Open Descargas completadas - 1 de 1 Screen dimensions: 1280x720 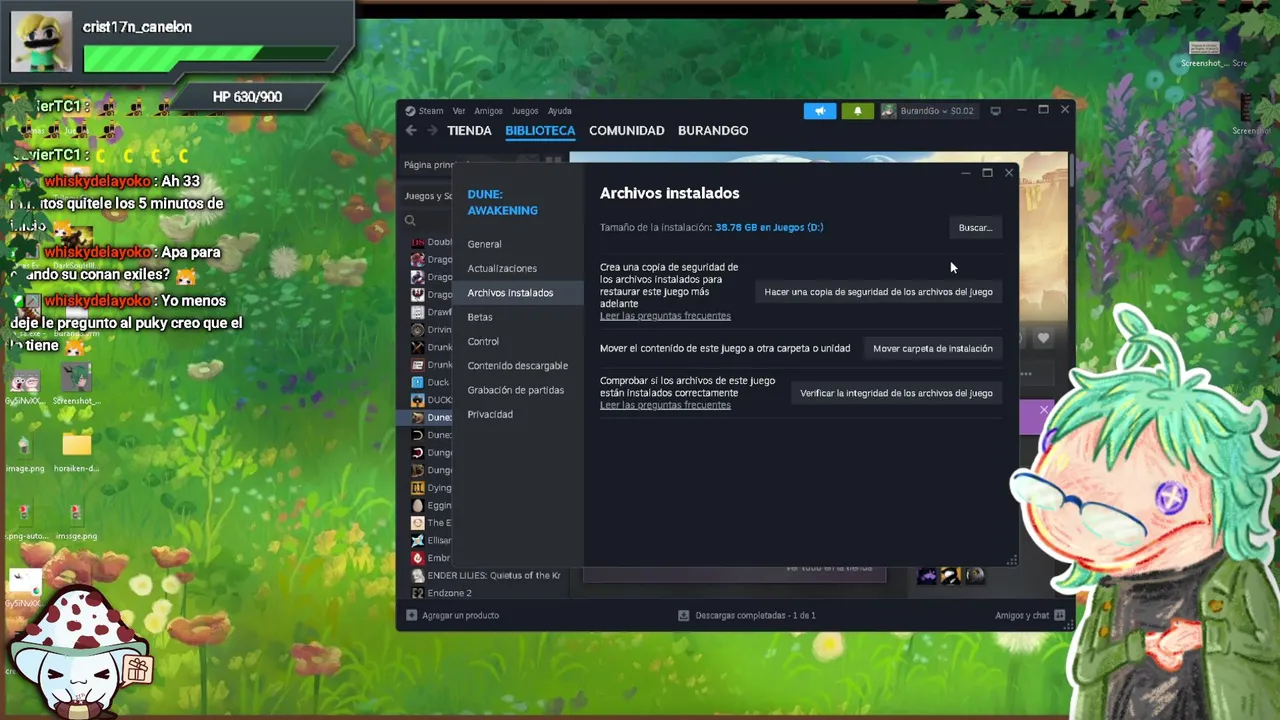755,616
